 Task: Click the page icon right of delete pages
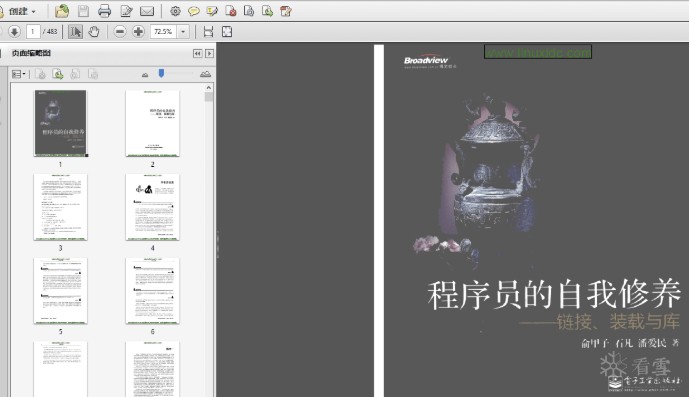[249, 11]
